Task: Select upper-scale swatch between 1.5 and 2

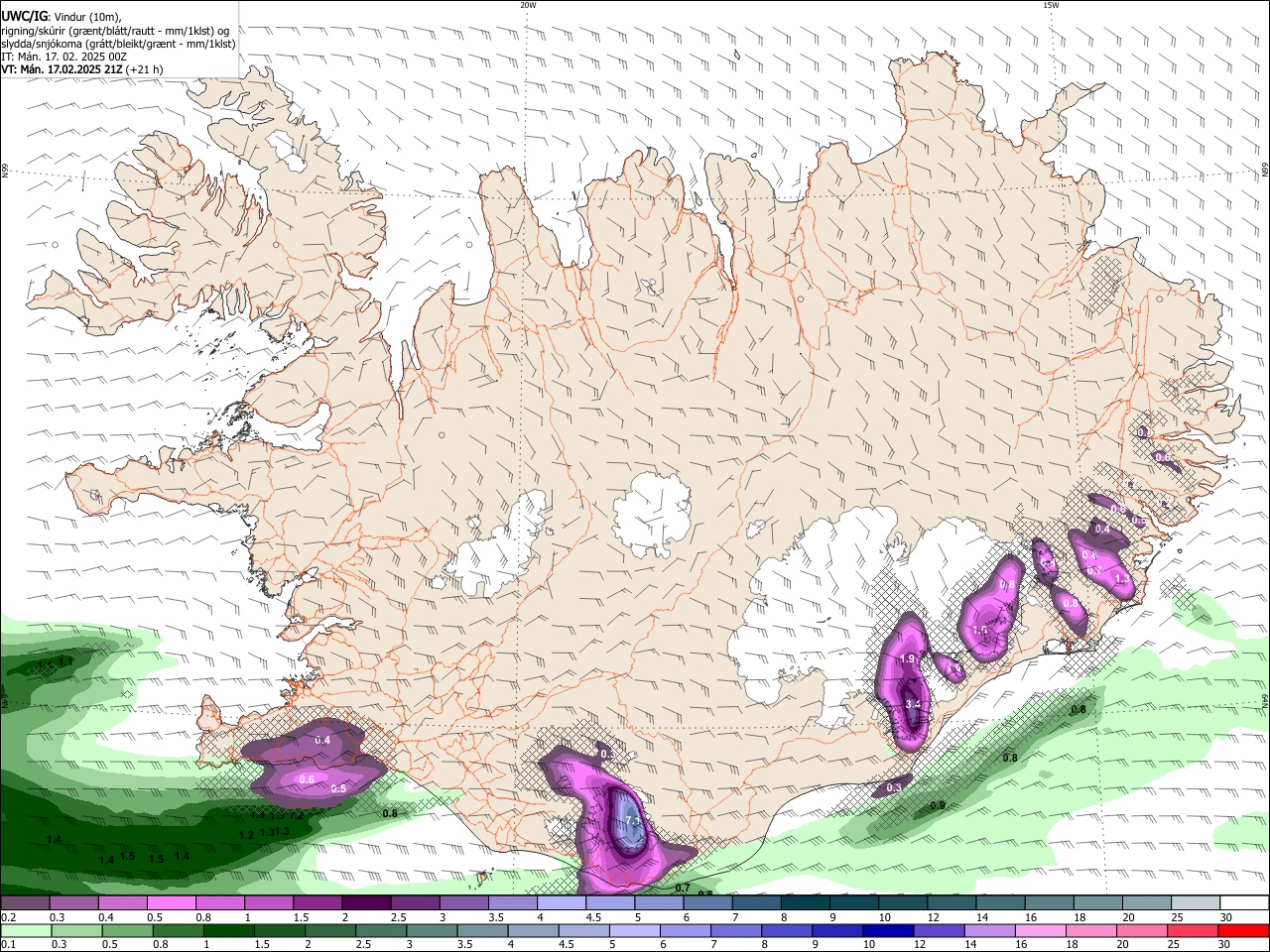Action: [318, 902]
